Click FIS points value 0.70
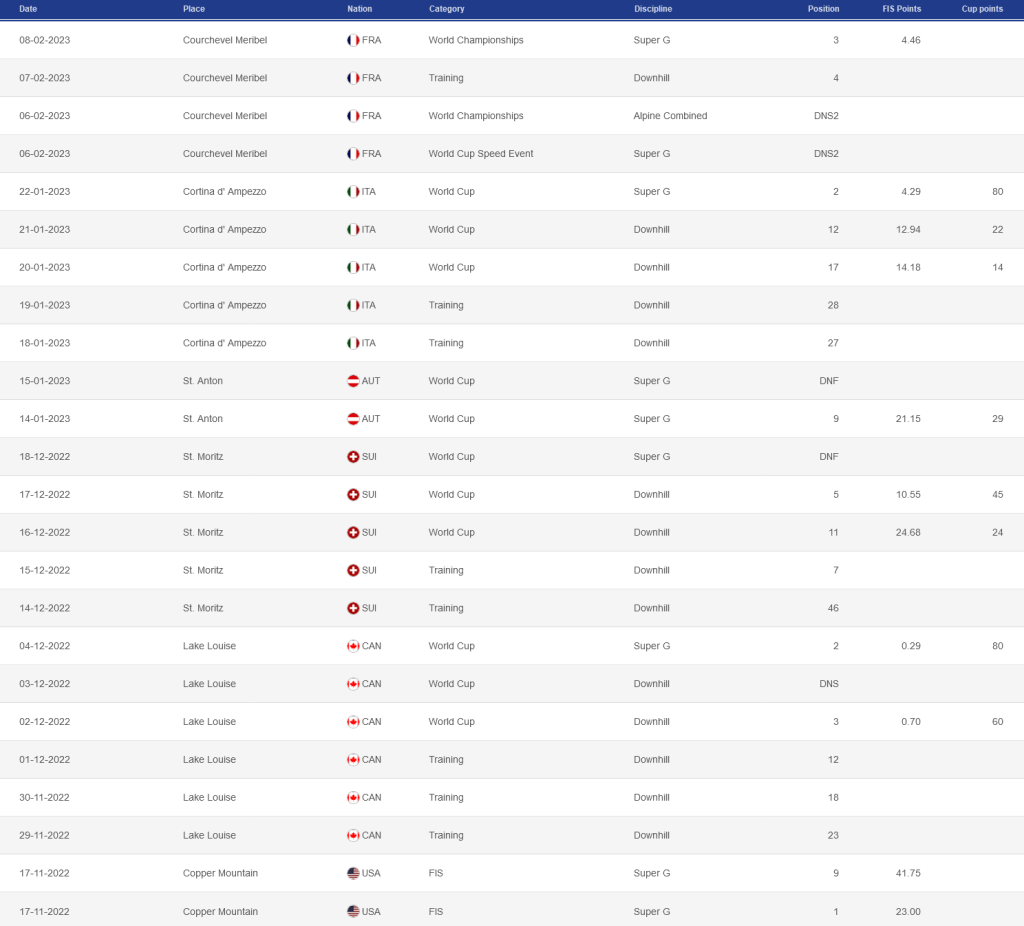 (910, 722)
